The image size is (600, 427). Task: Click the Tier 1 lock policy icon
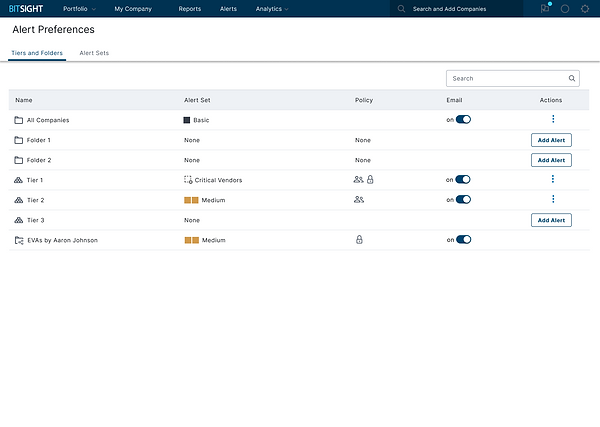[370, 179]
